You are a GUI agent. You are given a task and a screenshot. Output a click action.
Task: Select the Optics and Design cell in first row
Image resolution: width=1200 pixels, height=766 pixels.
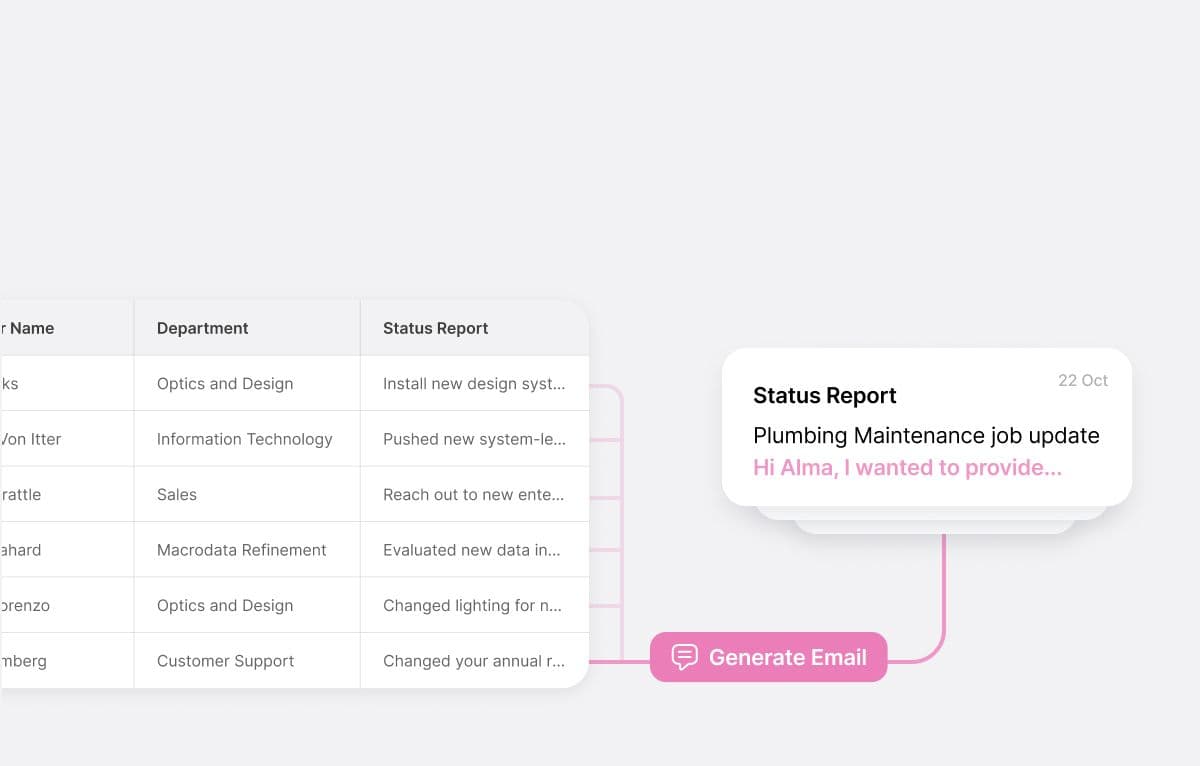(x=225, y=384)
